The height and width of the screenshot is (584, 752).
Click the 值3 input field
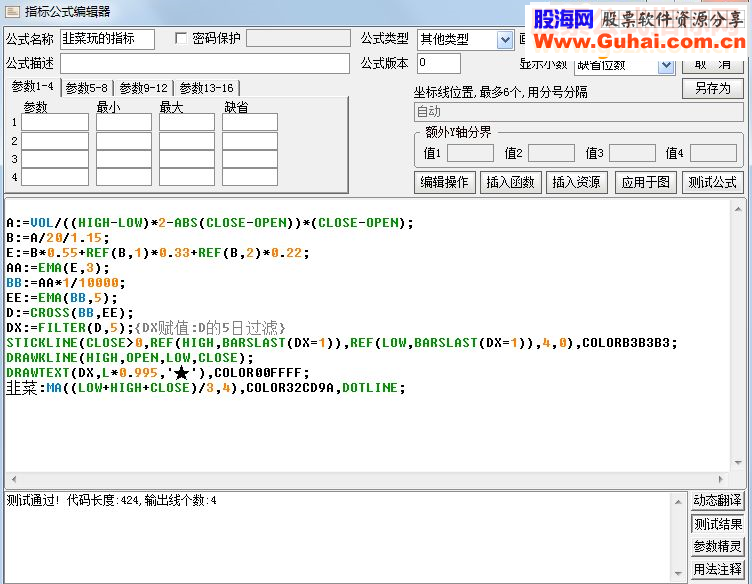[632, 153]
